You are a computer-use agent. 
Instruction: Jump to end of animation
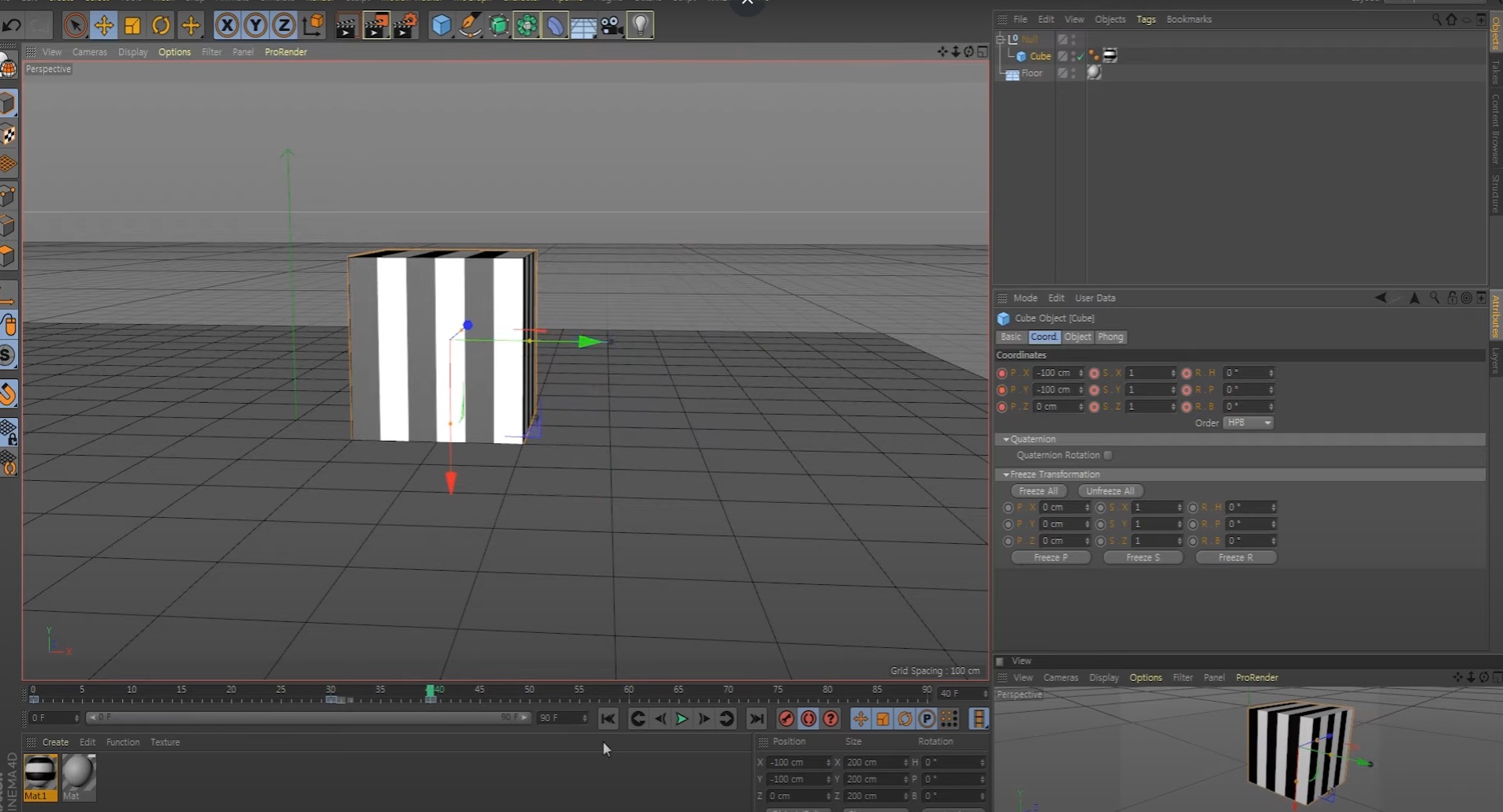click(756, 719)
